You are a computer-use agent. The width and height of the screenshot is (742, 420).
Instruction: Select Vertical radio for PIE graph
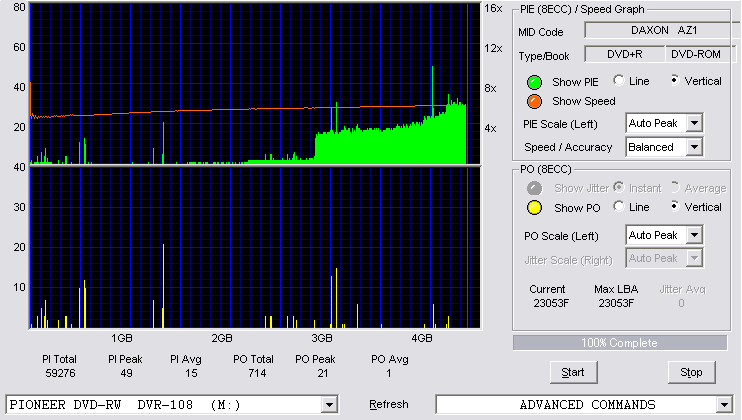[x=675, y=80]
